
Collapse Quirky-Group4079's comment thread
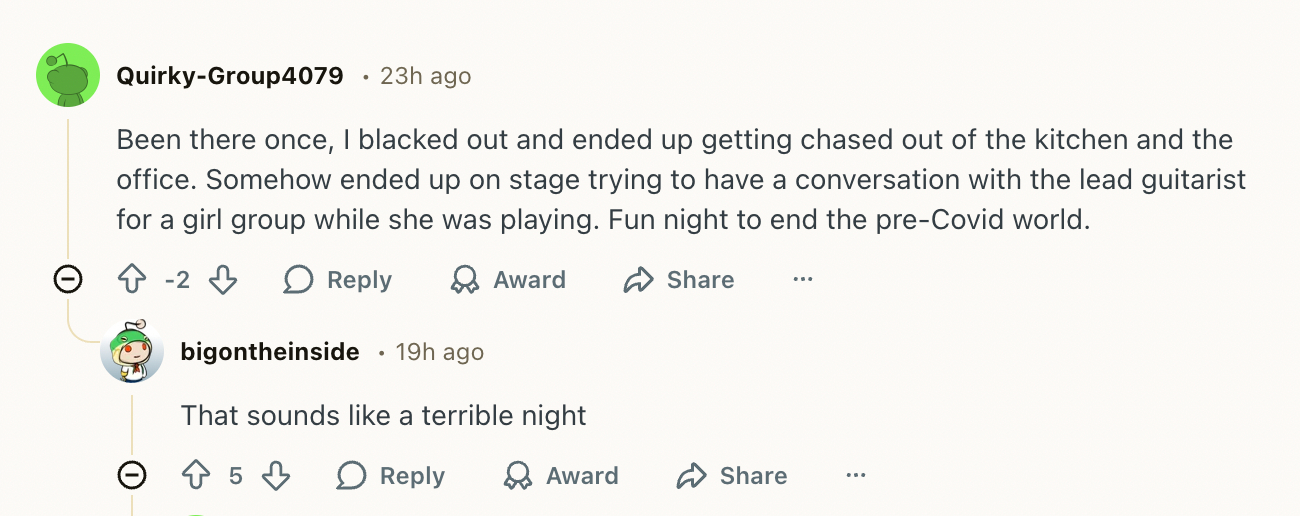(68, 280)
